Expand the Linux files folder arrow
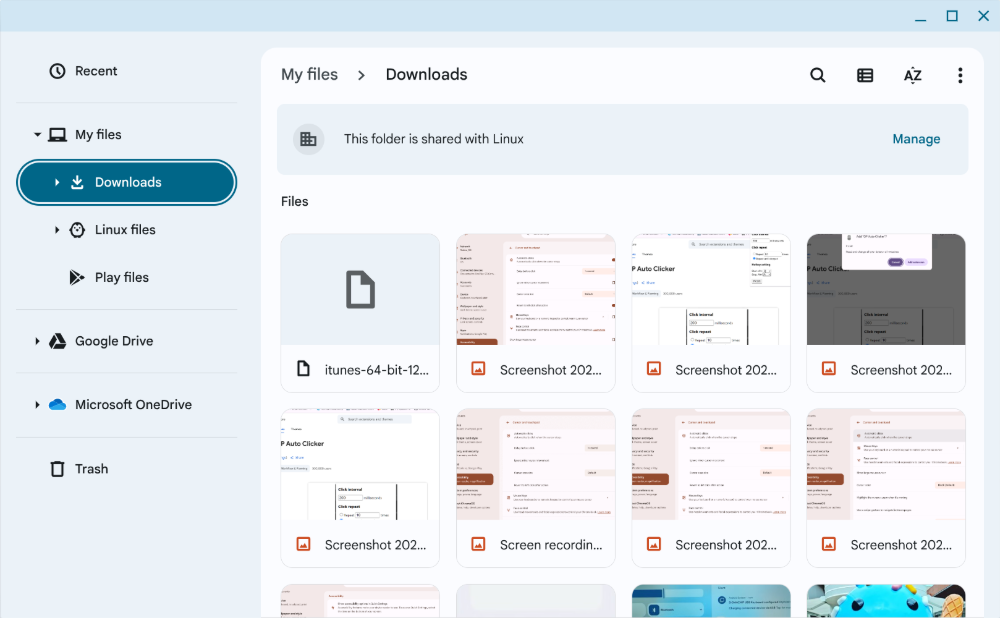1000x618 pixels. tap(57, 230)
